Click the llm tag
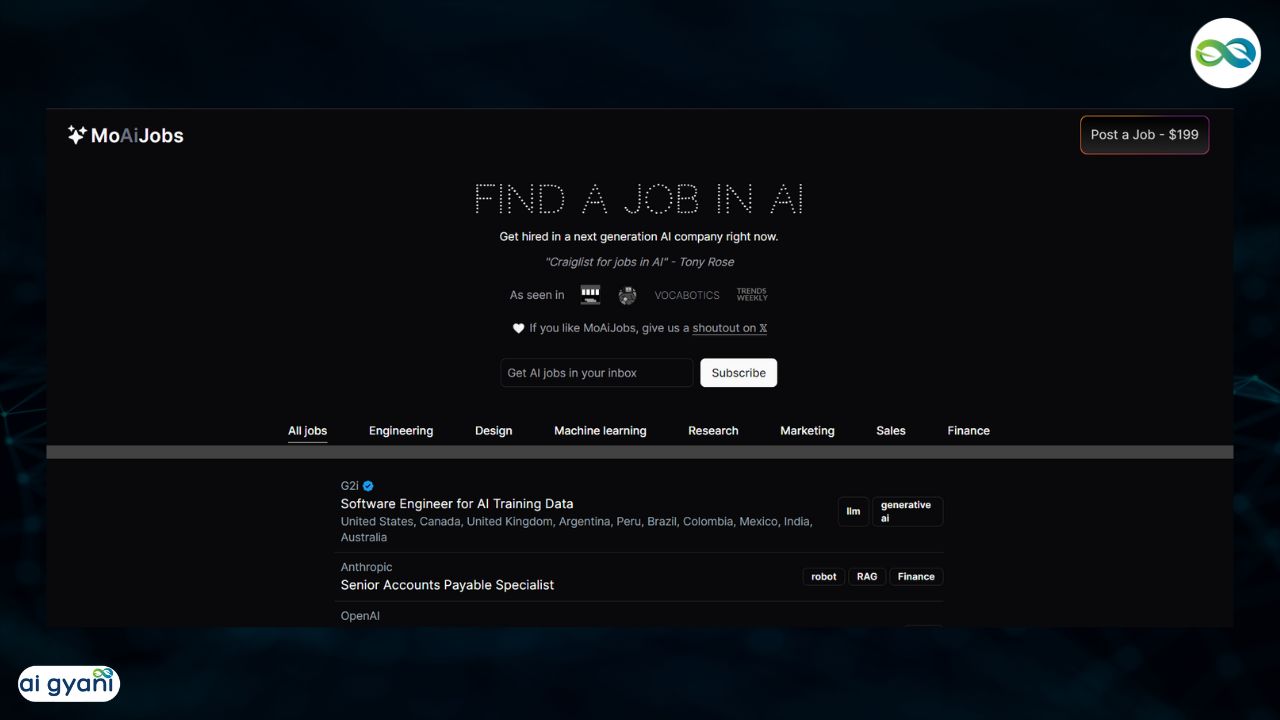 click(853, 511)
